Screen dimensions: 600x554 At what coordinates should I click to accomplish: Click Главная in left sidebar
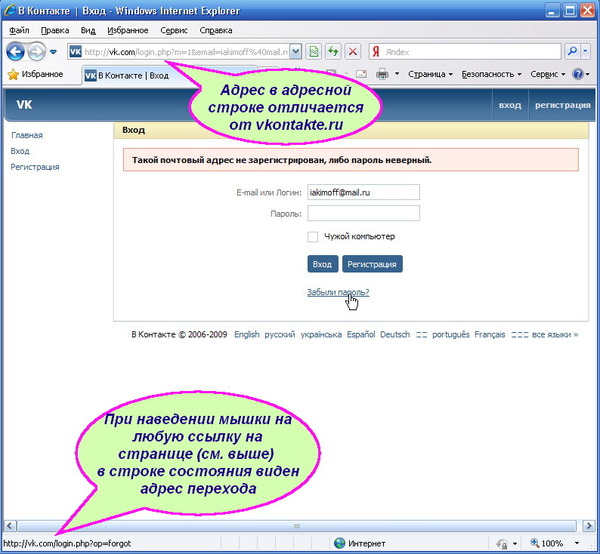[x=27, y=135]
